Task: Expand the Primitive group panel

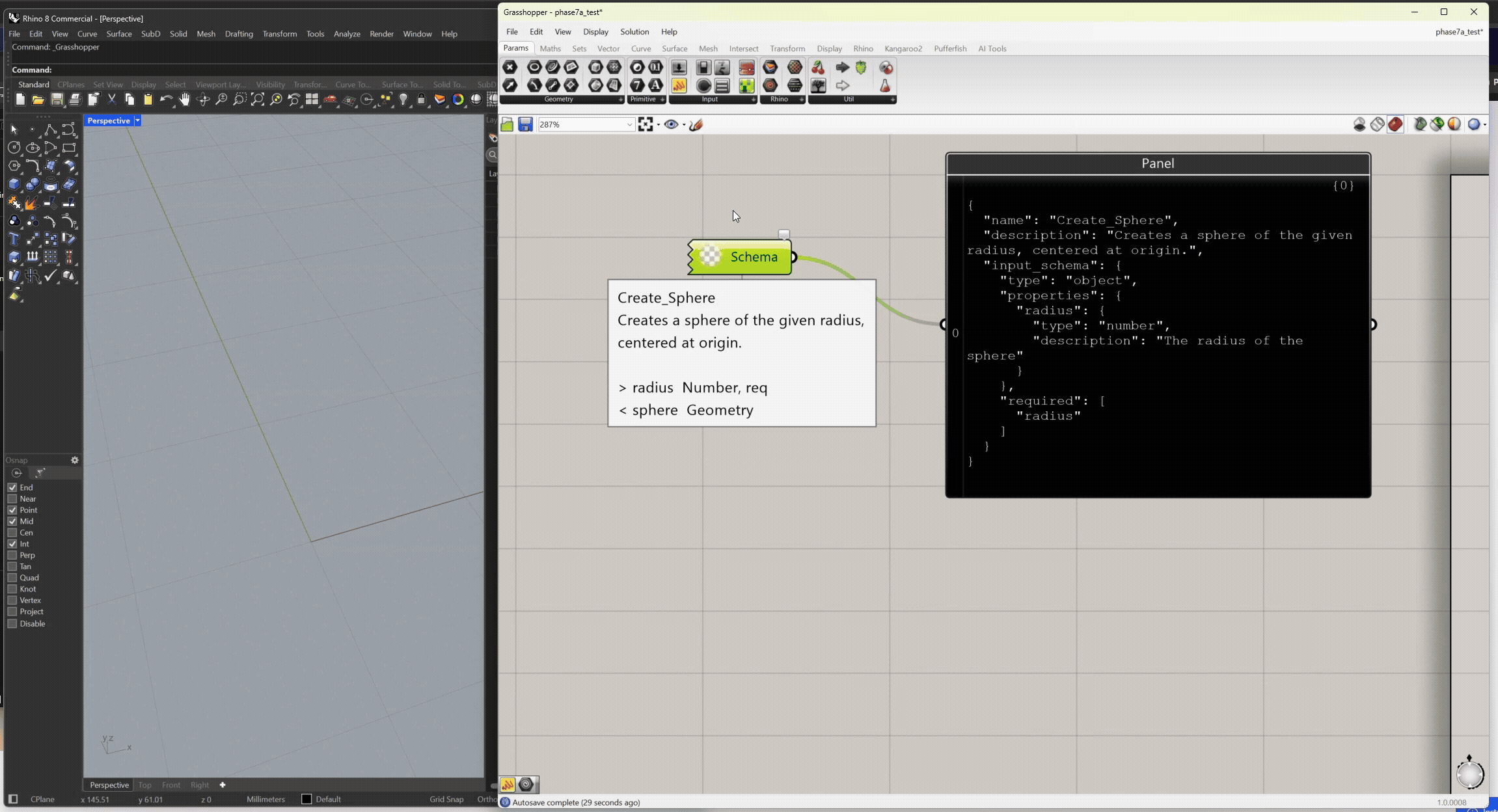Action: coord(662,100)
